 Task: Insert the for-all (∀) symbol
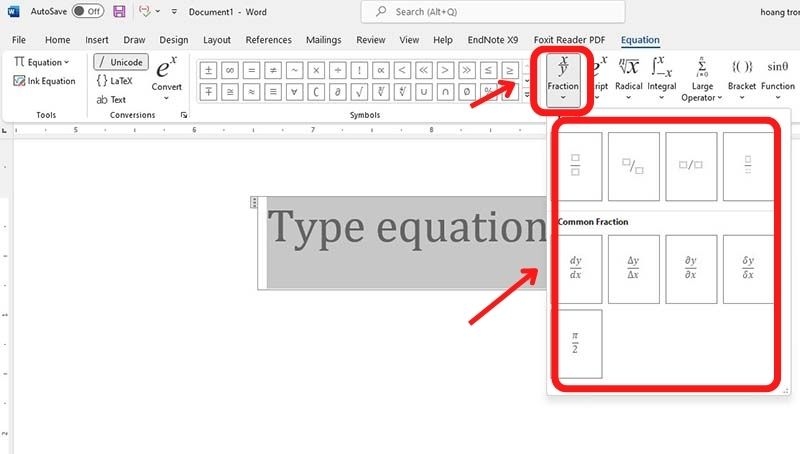(x=294, y=92)
